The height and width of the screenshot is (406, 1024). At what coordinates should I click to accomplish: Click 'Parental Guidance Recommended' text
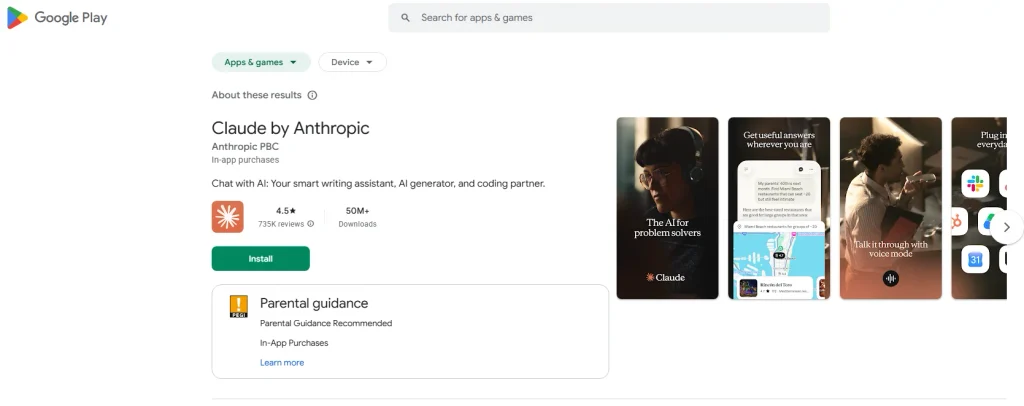(326, 324)
